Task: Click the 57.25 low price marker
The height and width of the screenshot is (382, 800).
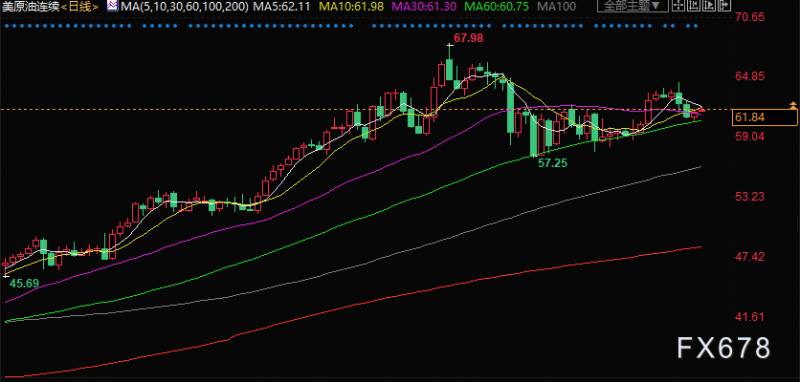Action: (554, 163)
